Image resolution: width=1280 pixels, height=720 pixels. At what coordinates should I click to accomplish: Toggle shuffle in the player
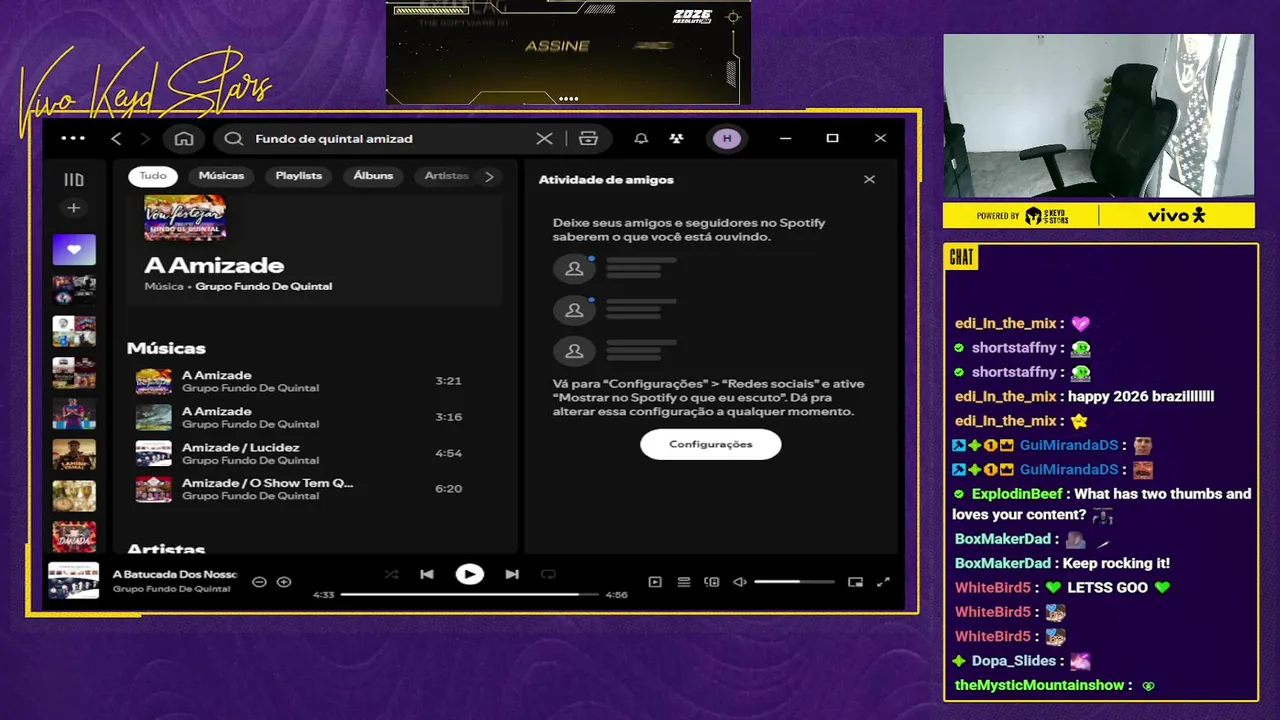[391, 574]
